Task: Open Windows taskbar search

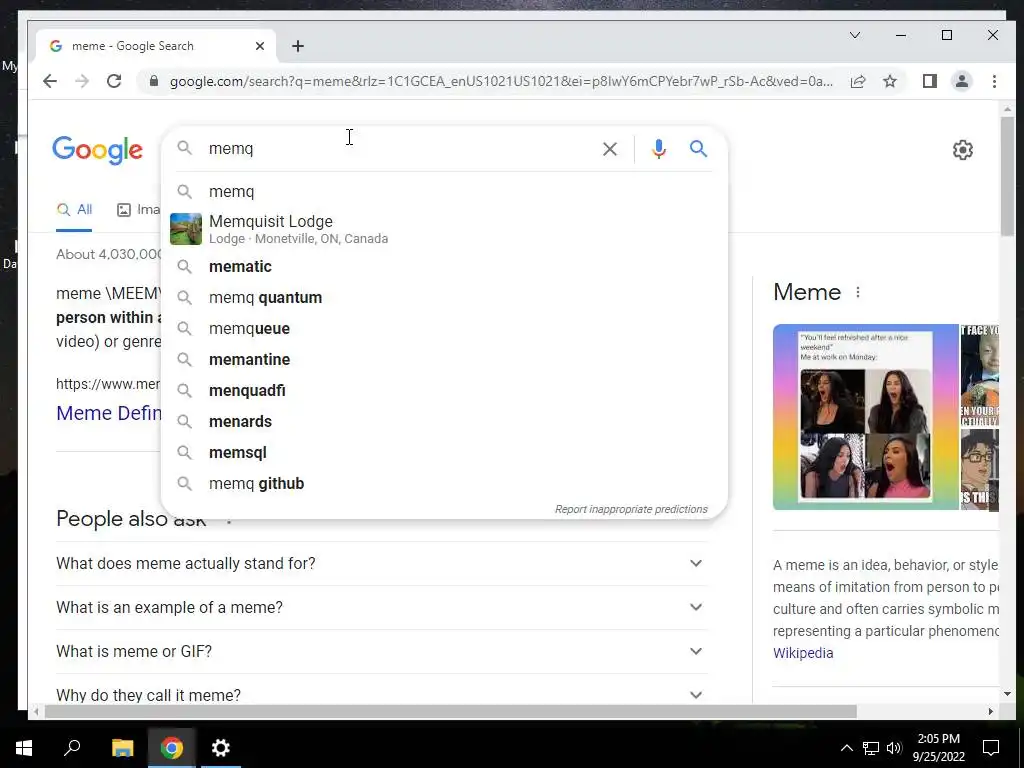Action: coord(72,748)
